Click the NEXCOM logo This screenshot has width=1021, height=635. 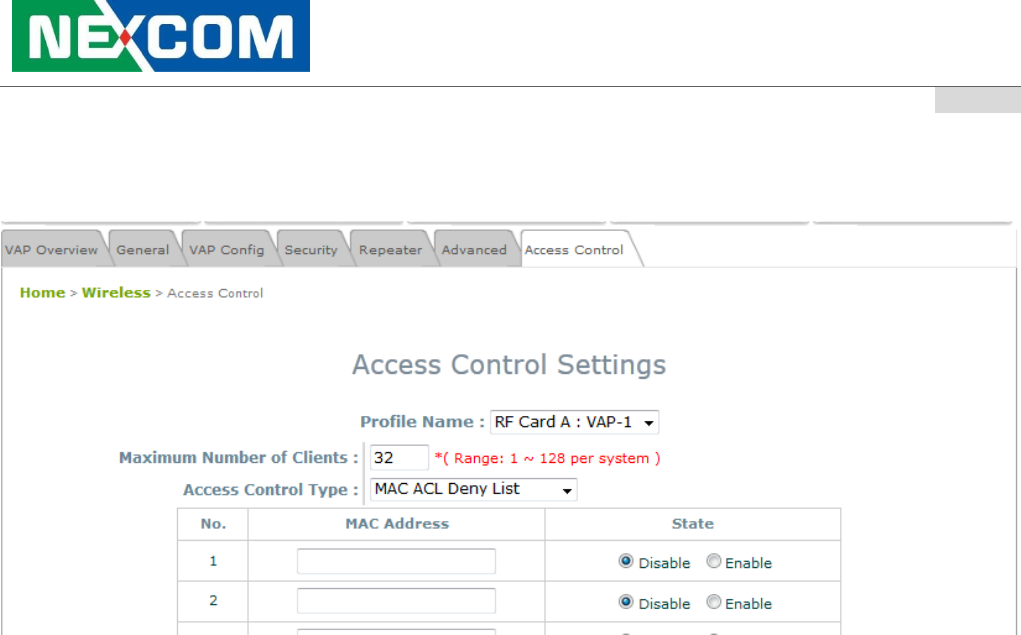tap(160, 37)
